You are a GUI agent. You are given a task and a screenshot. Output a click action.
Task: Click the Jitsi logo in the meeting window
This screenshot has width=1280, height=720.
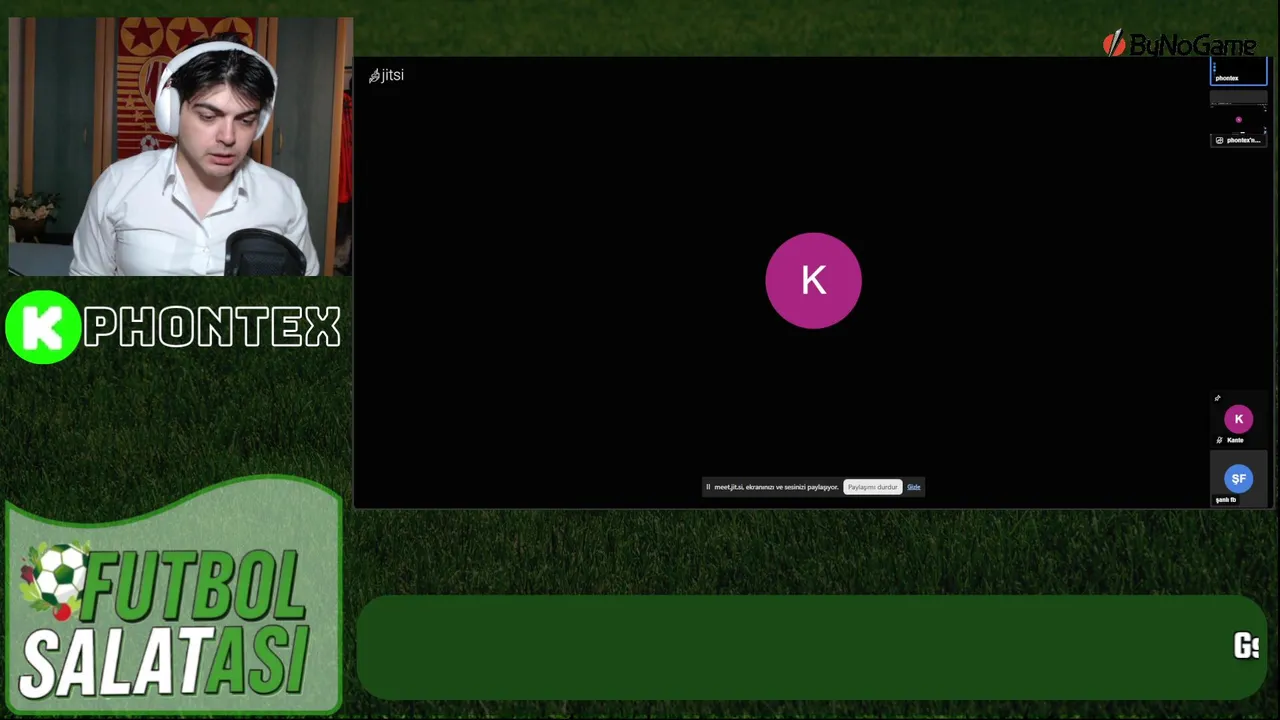click(386, 75)
